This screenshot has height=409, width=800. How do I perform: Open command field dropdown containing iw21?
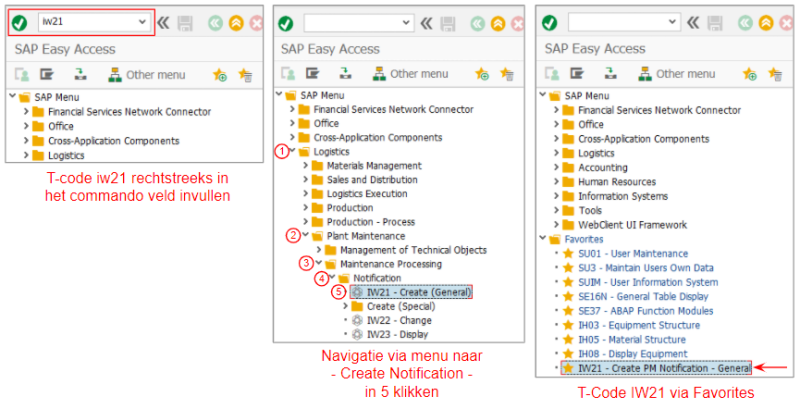pos(142,22)
